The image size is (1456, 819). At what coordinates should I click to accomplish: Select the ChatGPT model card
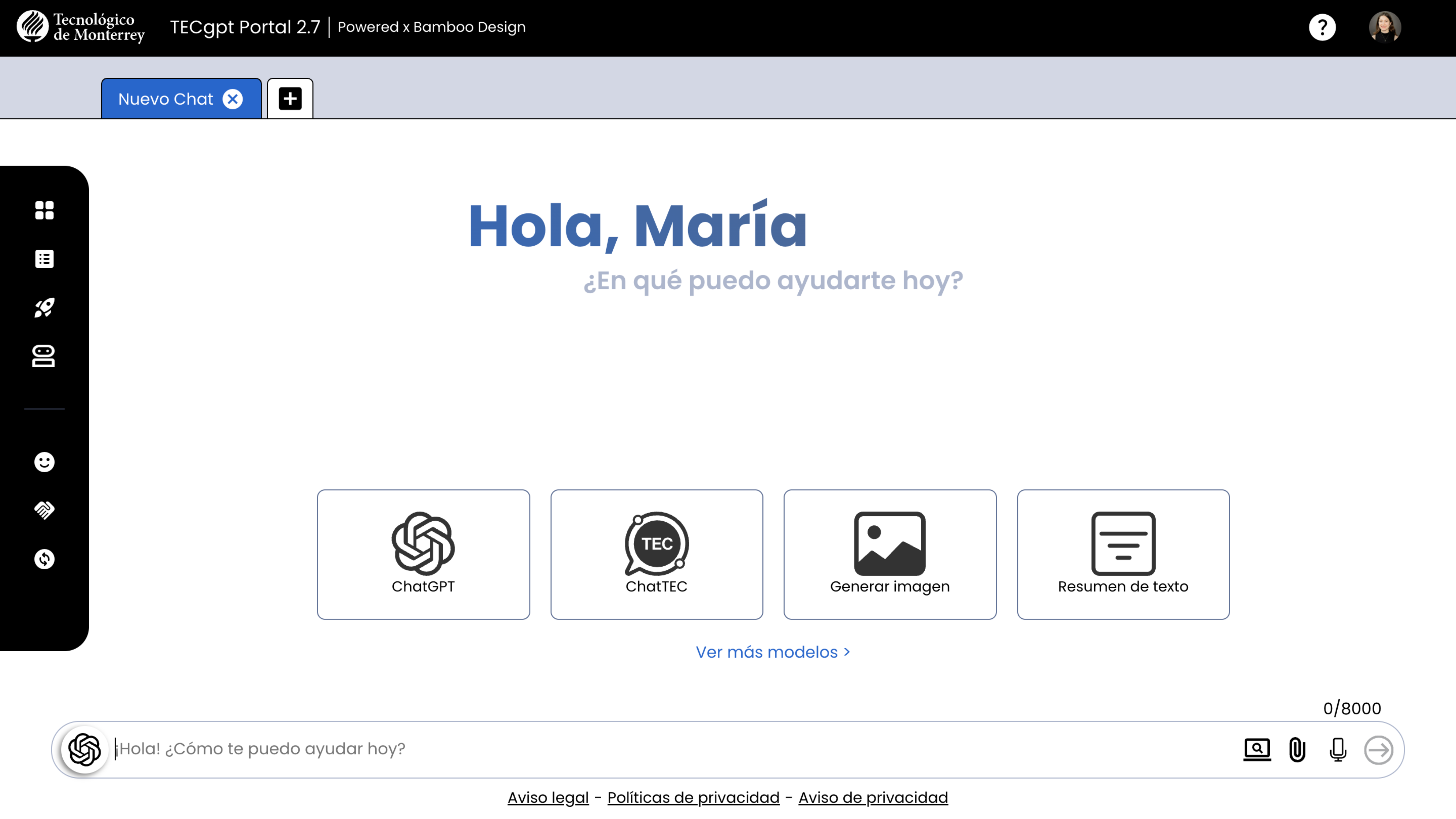(423, 555)
